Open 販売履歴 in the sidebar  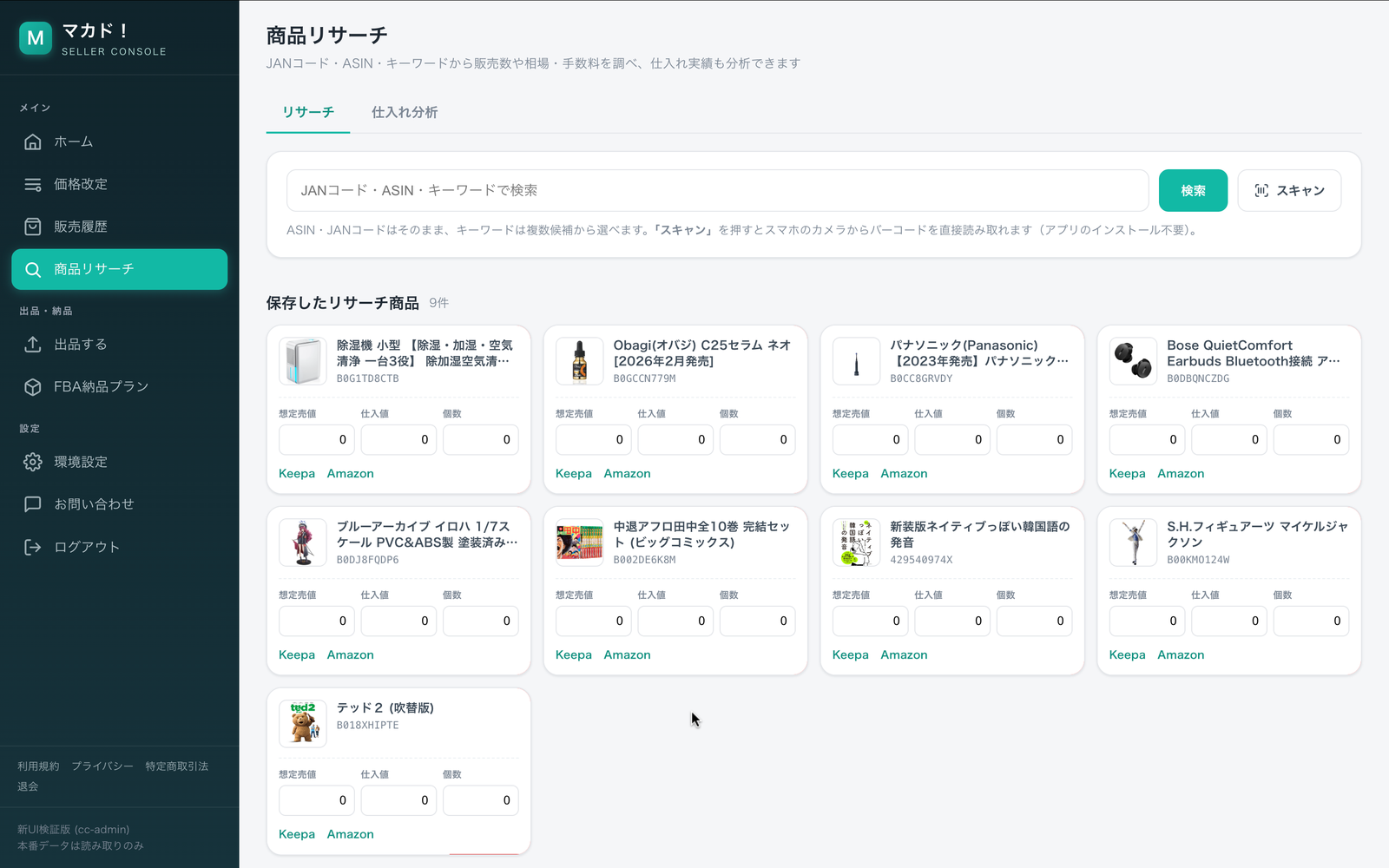click(x=120, y=227)
